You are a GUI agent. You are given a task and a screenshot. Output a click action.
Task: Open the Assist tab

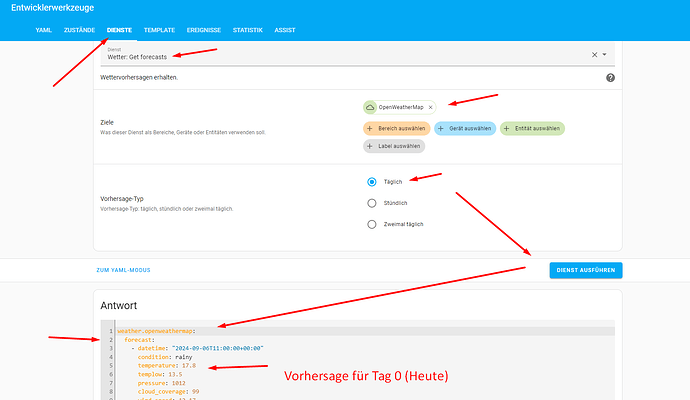[285, 31]
